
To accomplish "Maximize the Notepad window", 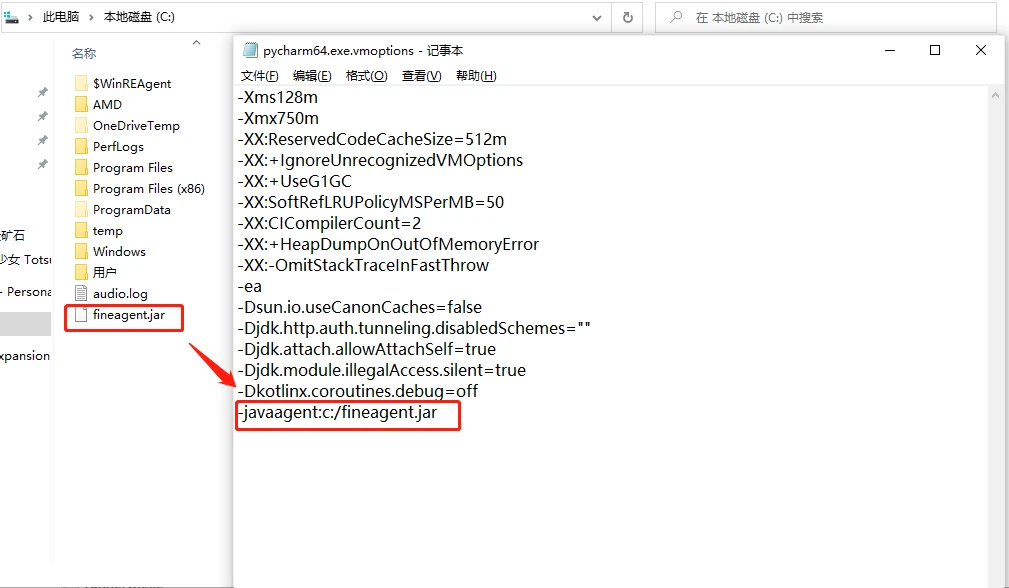I will click(x=935, y=50).
